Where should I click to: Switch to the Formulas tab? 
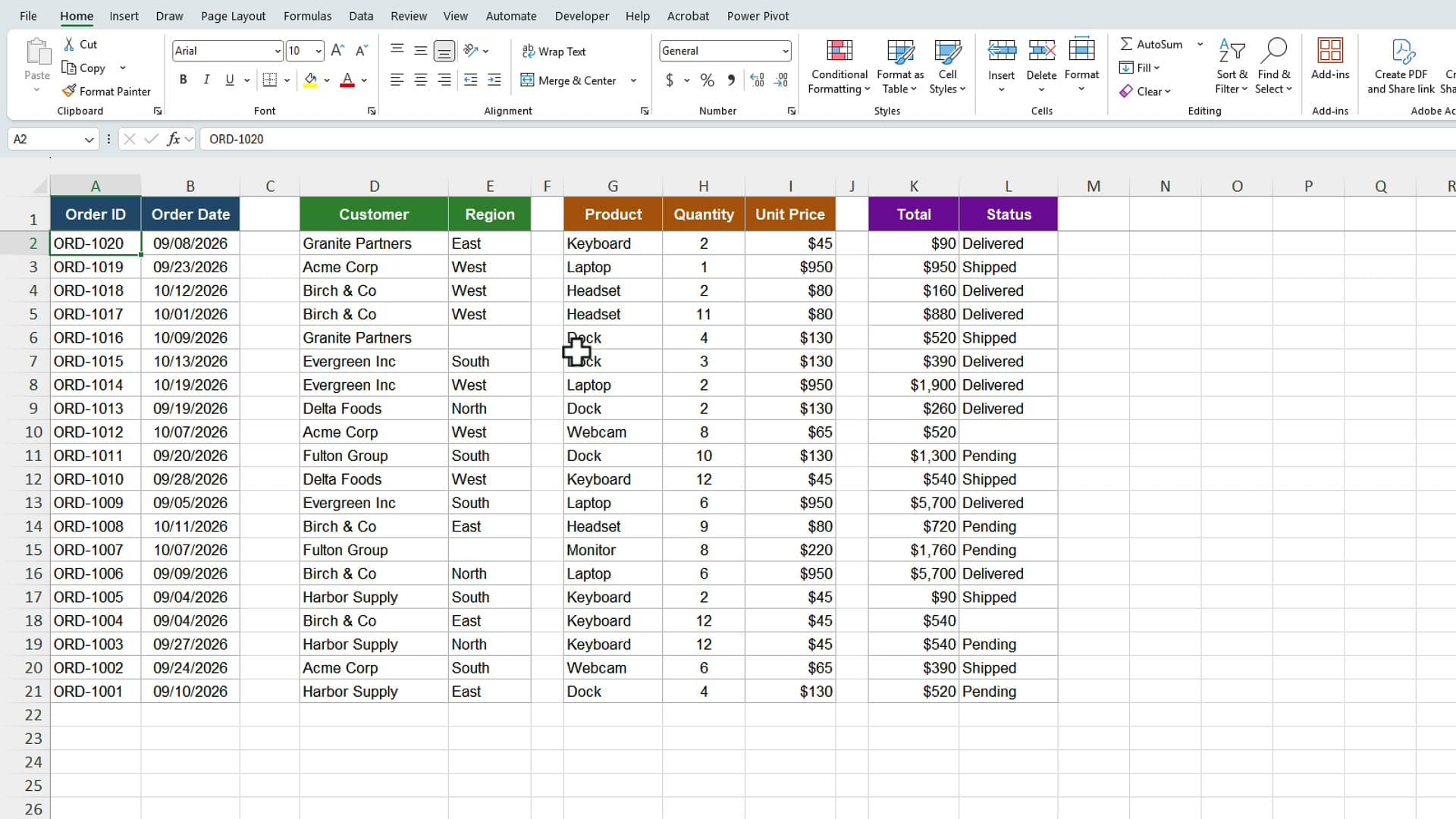click(307, 16)
